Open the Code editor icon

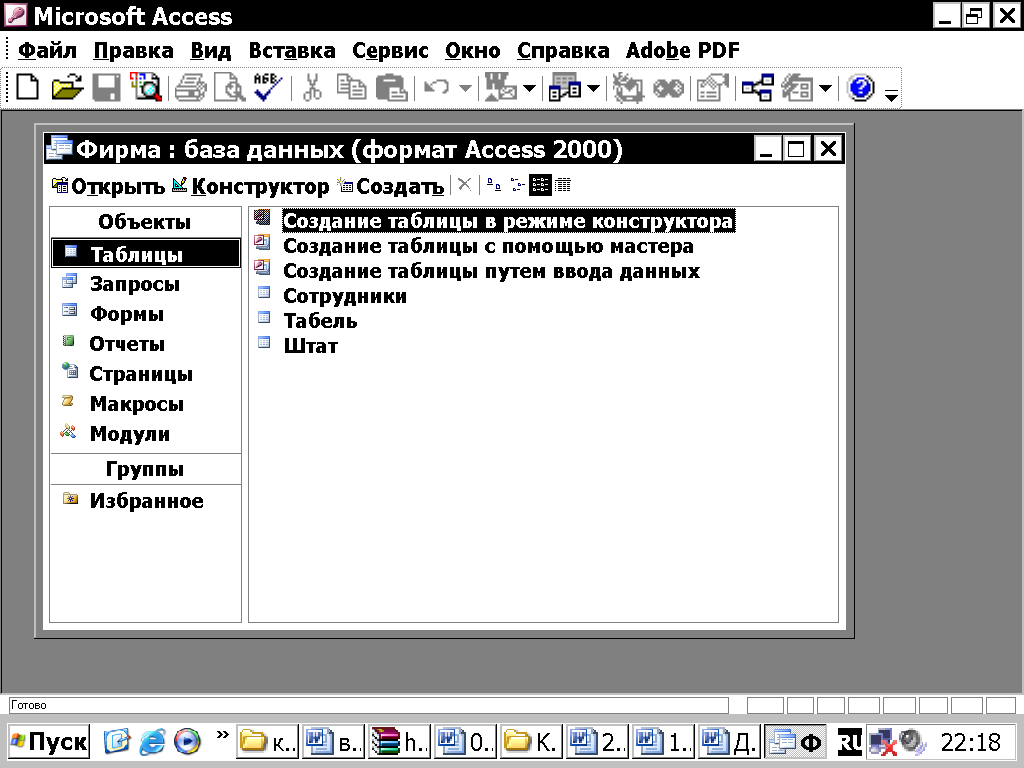point(628,88)
